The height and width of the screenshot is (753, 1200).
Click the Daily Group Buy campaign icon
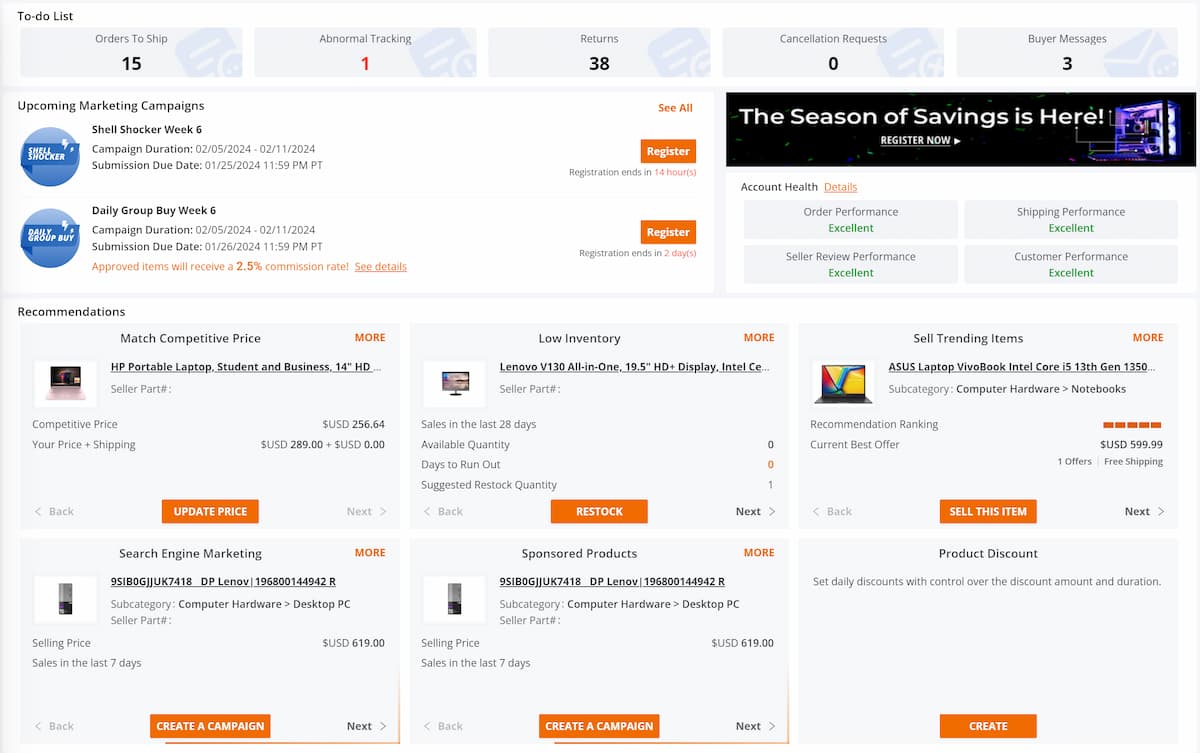point(50,237)
